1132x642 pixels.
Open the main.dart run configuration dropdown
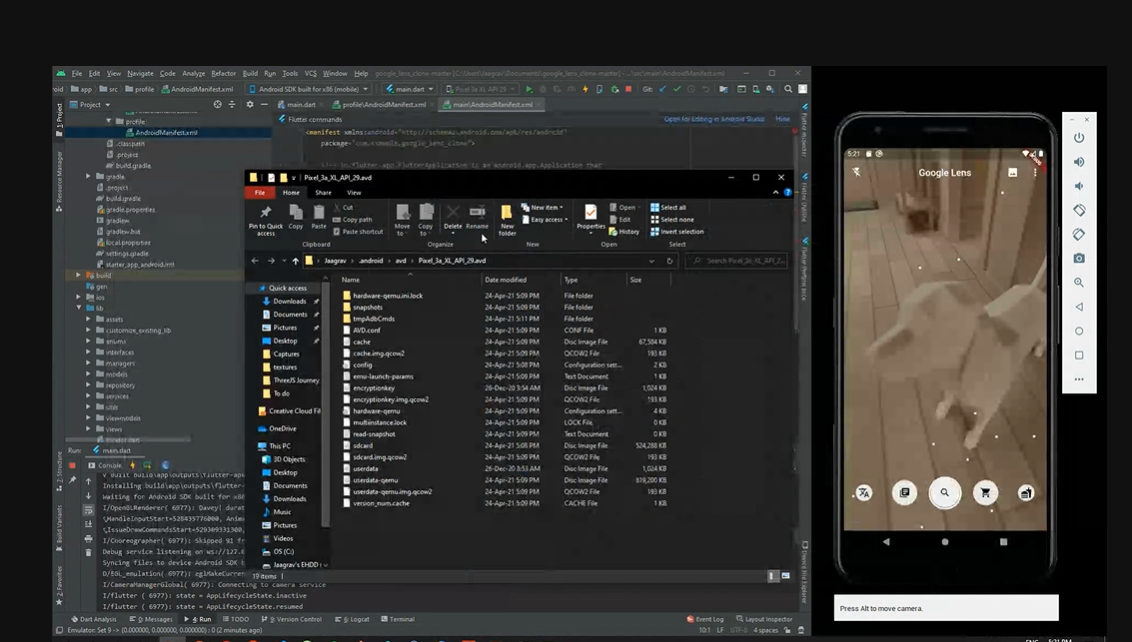point(410,89)
